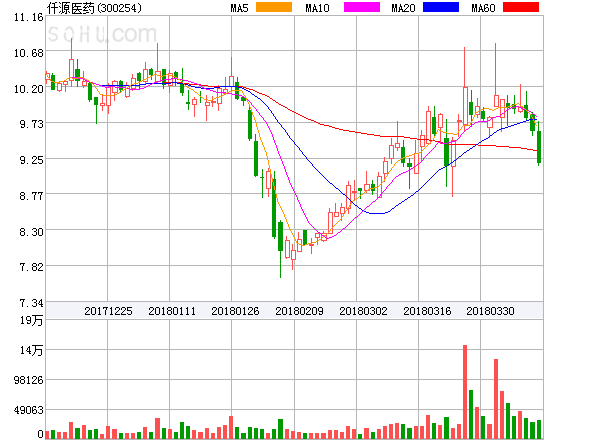Click the 49063 volume axis label
The height and width of the screenshot is (440, 600).
[29, 411]
